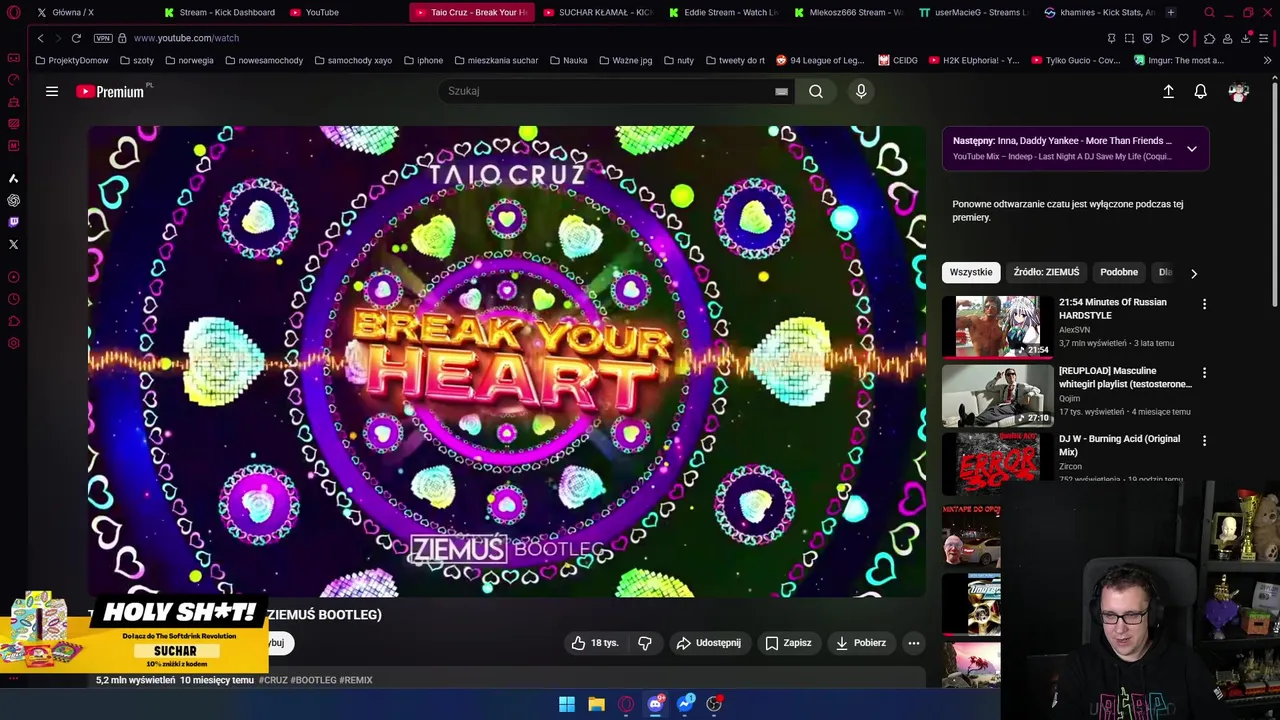Expand the Następny playlist panel chevron

pyautogui.click(x=1192, y=149)
